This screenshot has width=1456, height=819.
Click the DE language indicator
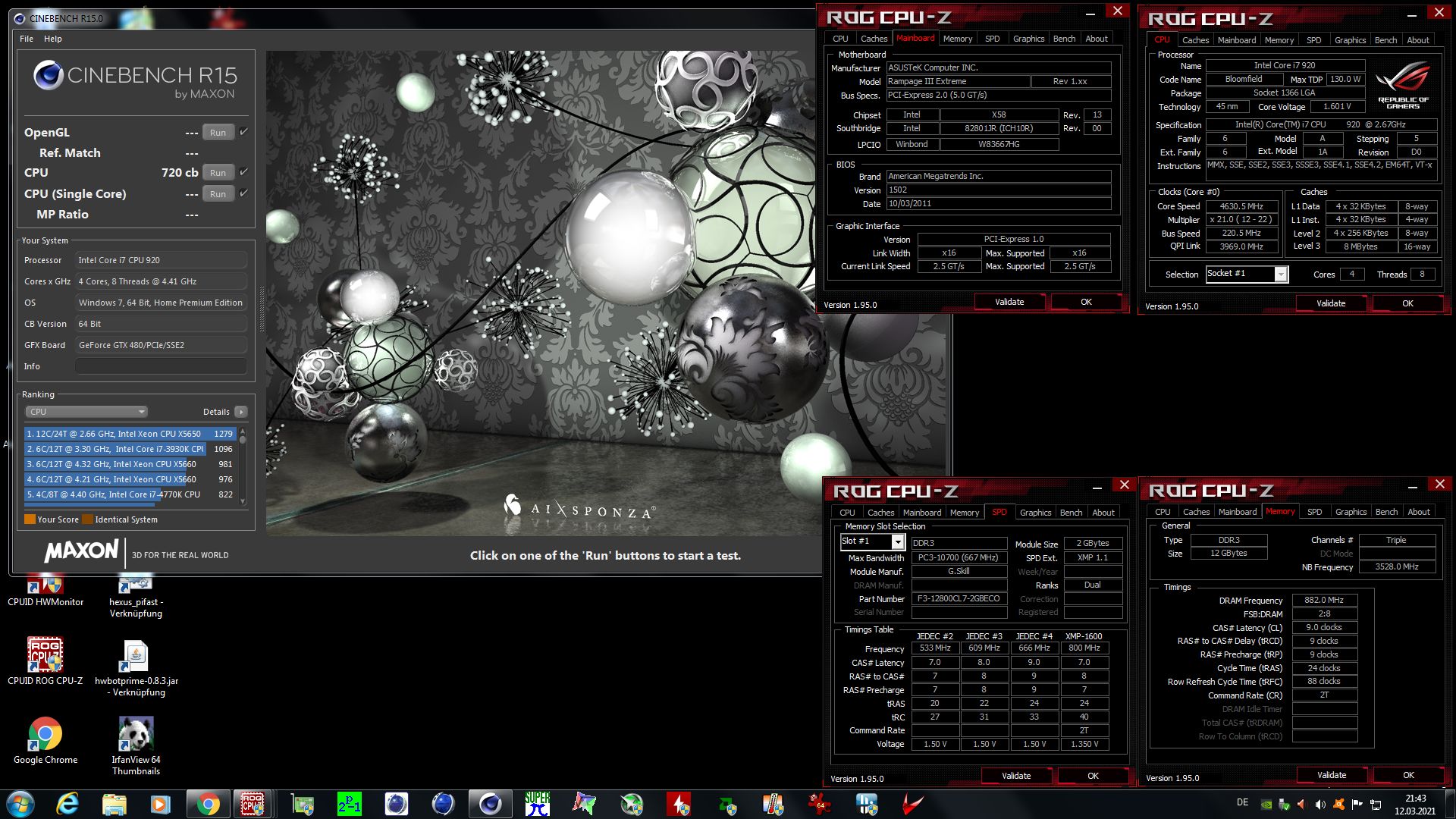pyautogui.click(x=1242, y=802)
